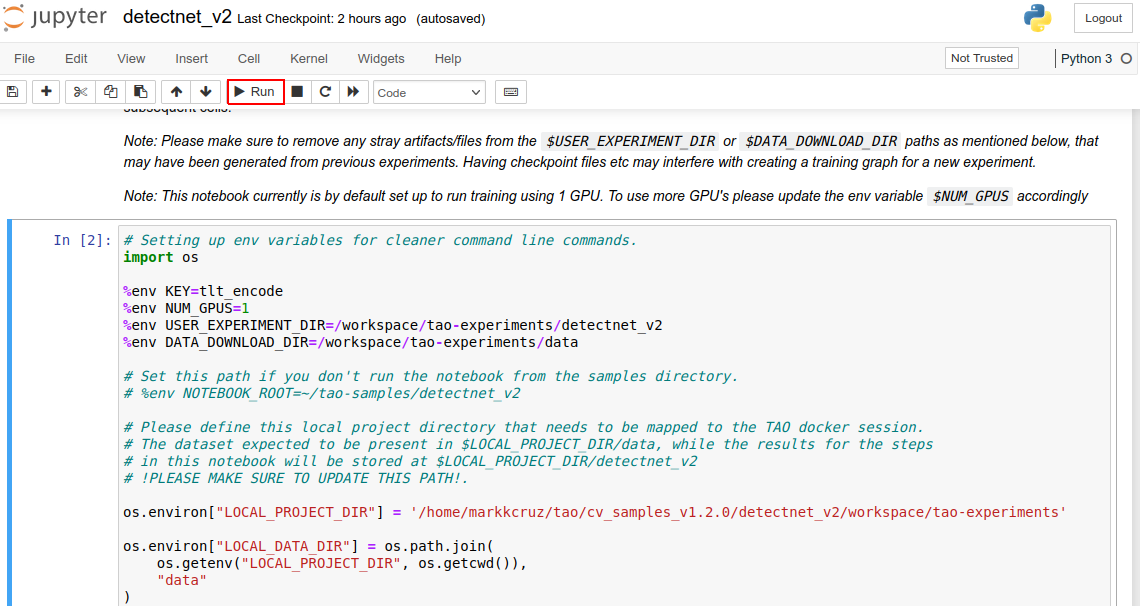Click the 'Setting up env variables' comment
Image resolution: width=1140 pixels, height=606 pixels.
pos(380,241)
